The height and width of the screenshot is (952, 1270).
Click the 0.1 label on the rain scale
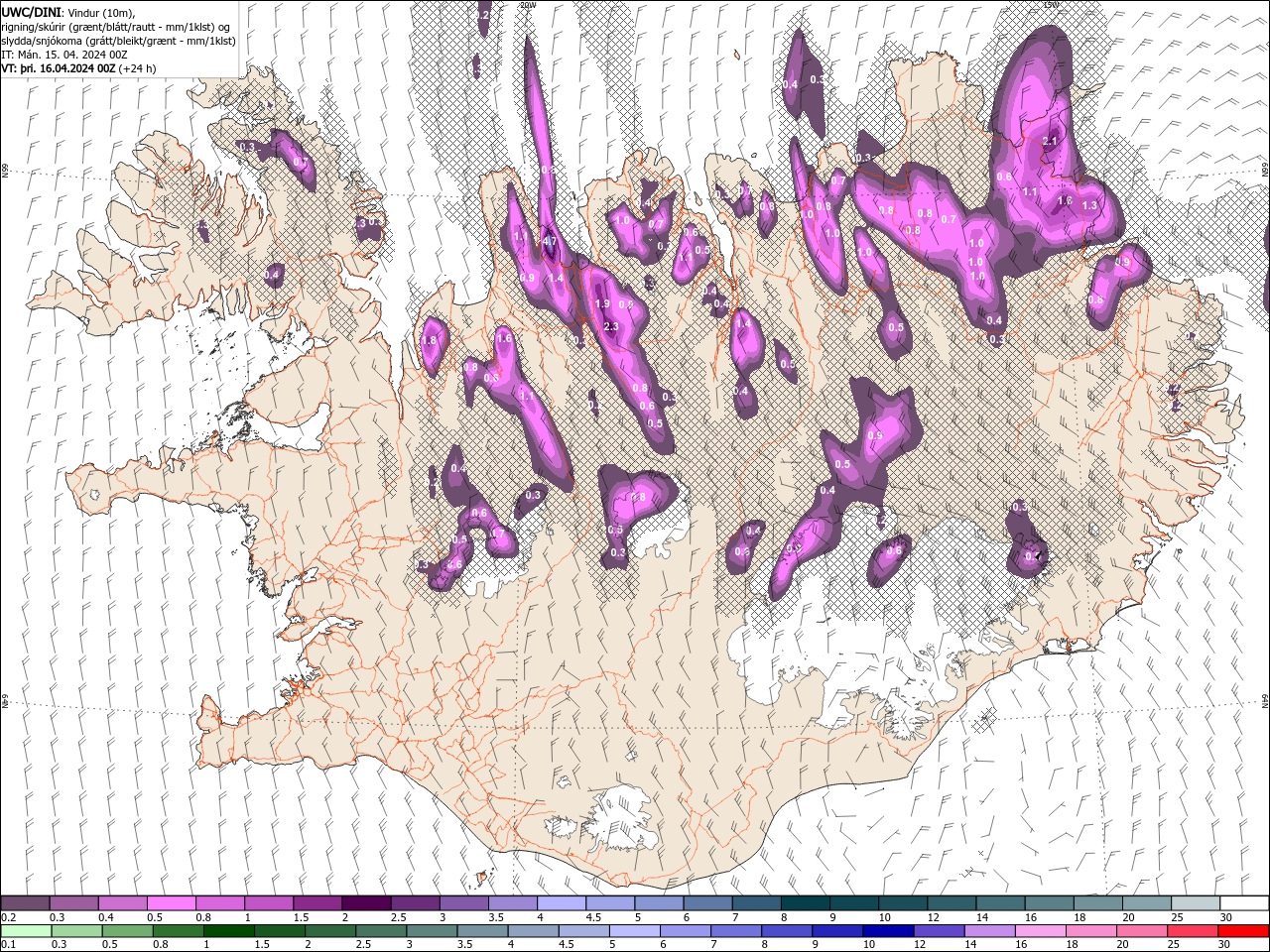tap(8, 945)
